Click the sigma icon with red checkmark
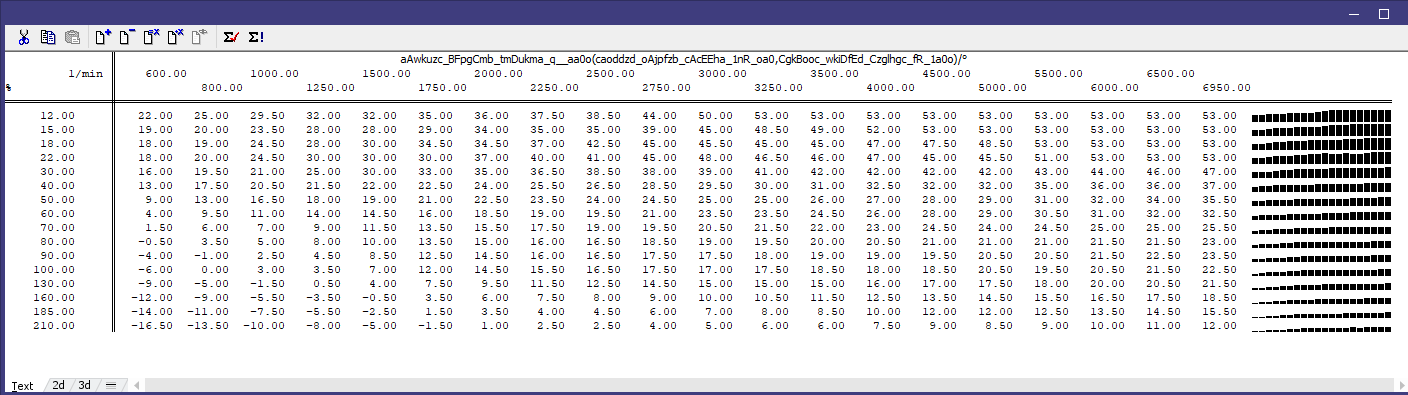1408x395 pixels. (231, 37)
